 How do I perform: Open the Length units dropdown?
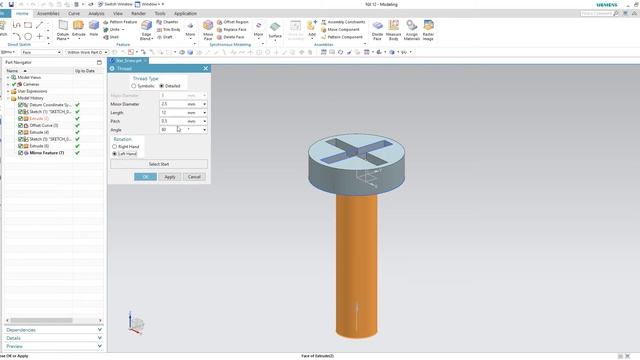click(x=204, y=113)
